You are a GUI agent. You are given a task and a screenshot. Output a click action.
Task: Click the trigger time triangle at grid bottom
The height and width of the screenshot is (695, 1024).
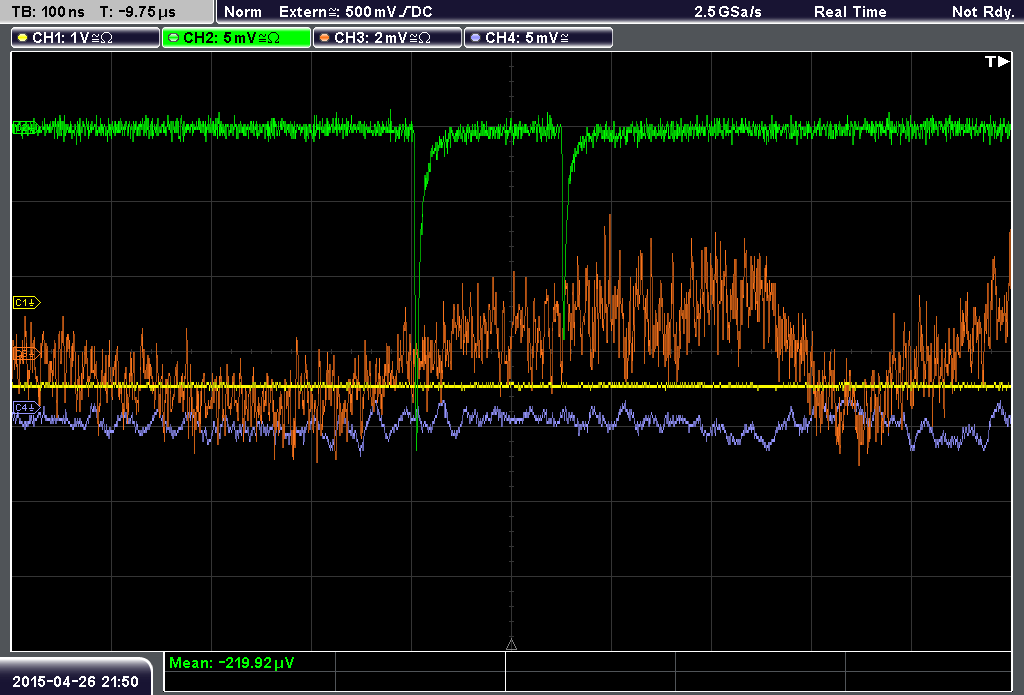pyautogui.click(x=511, y=645)
